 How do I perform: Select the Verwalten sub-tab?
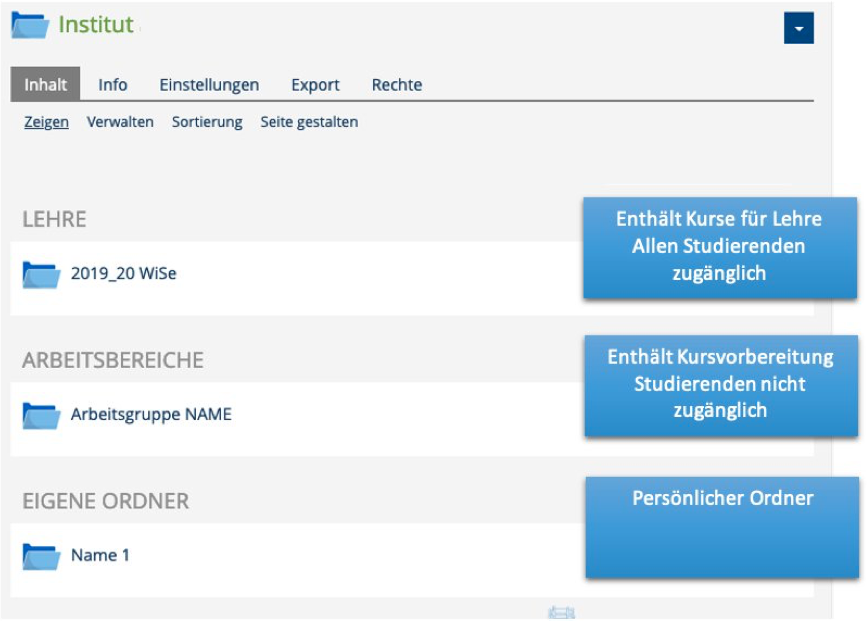click(120, 122)
